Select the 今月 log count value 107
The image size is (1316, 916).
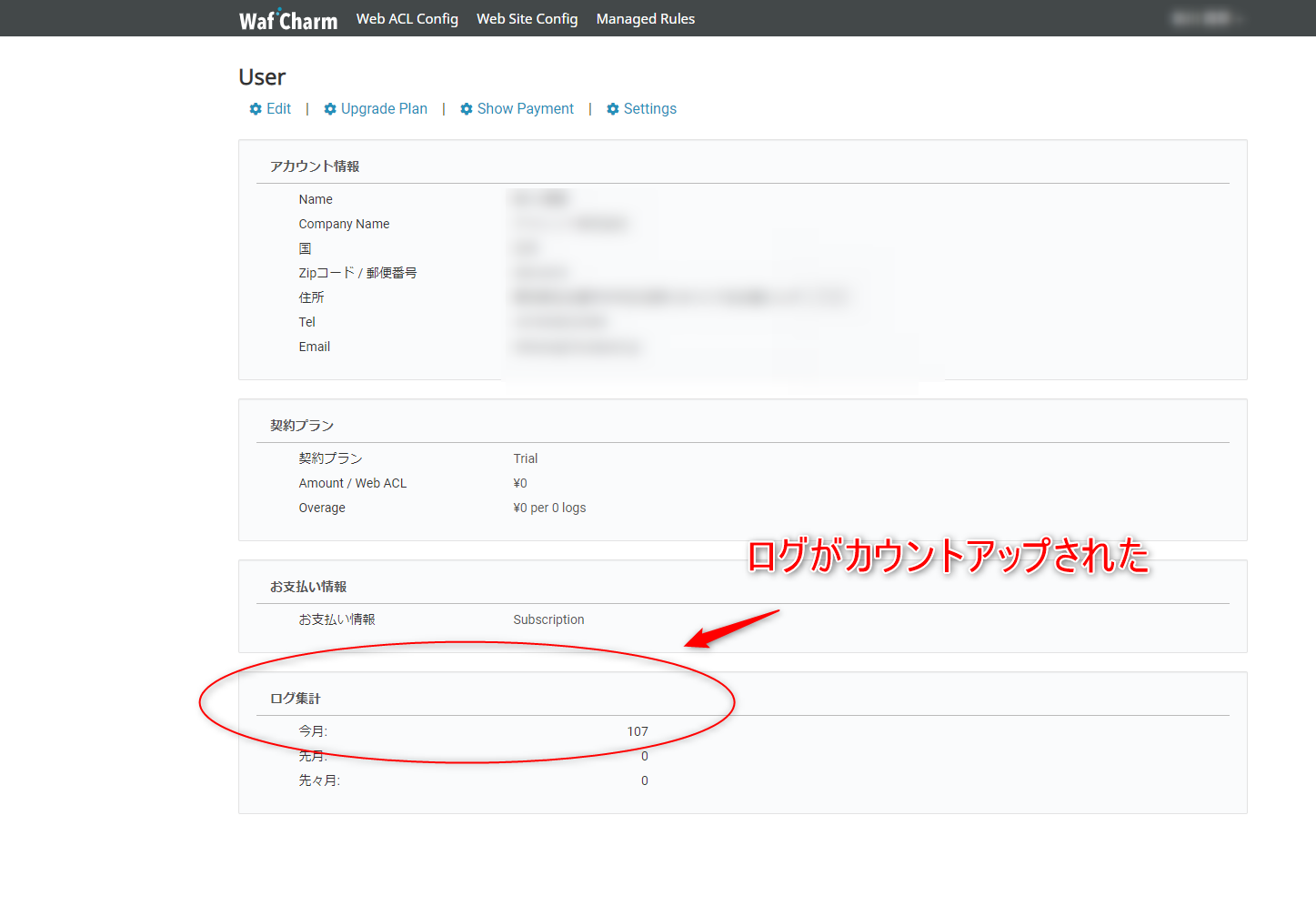coord(638,730)
